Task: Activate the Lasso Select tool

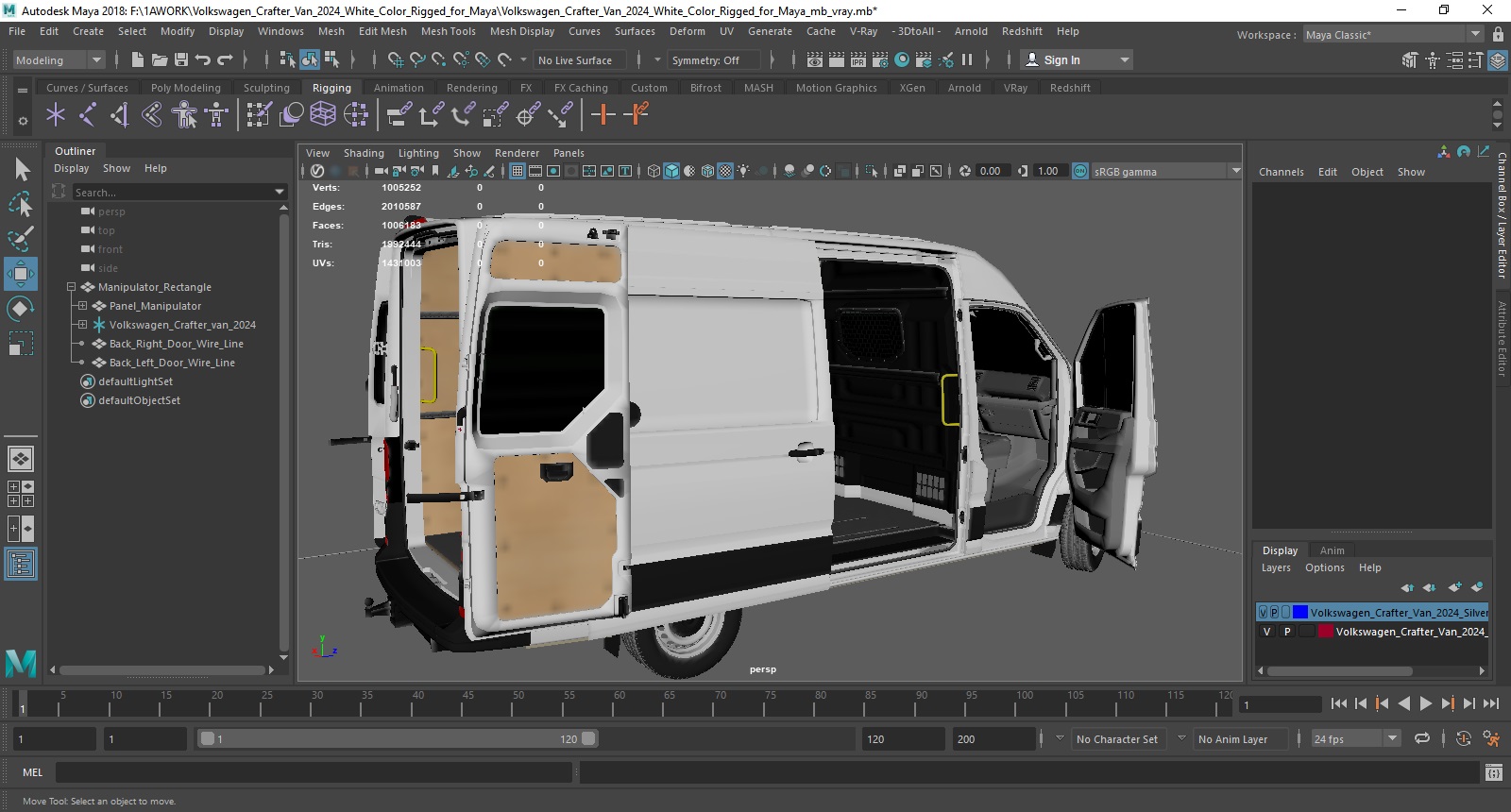Action: [21, 204]
